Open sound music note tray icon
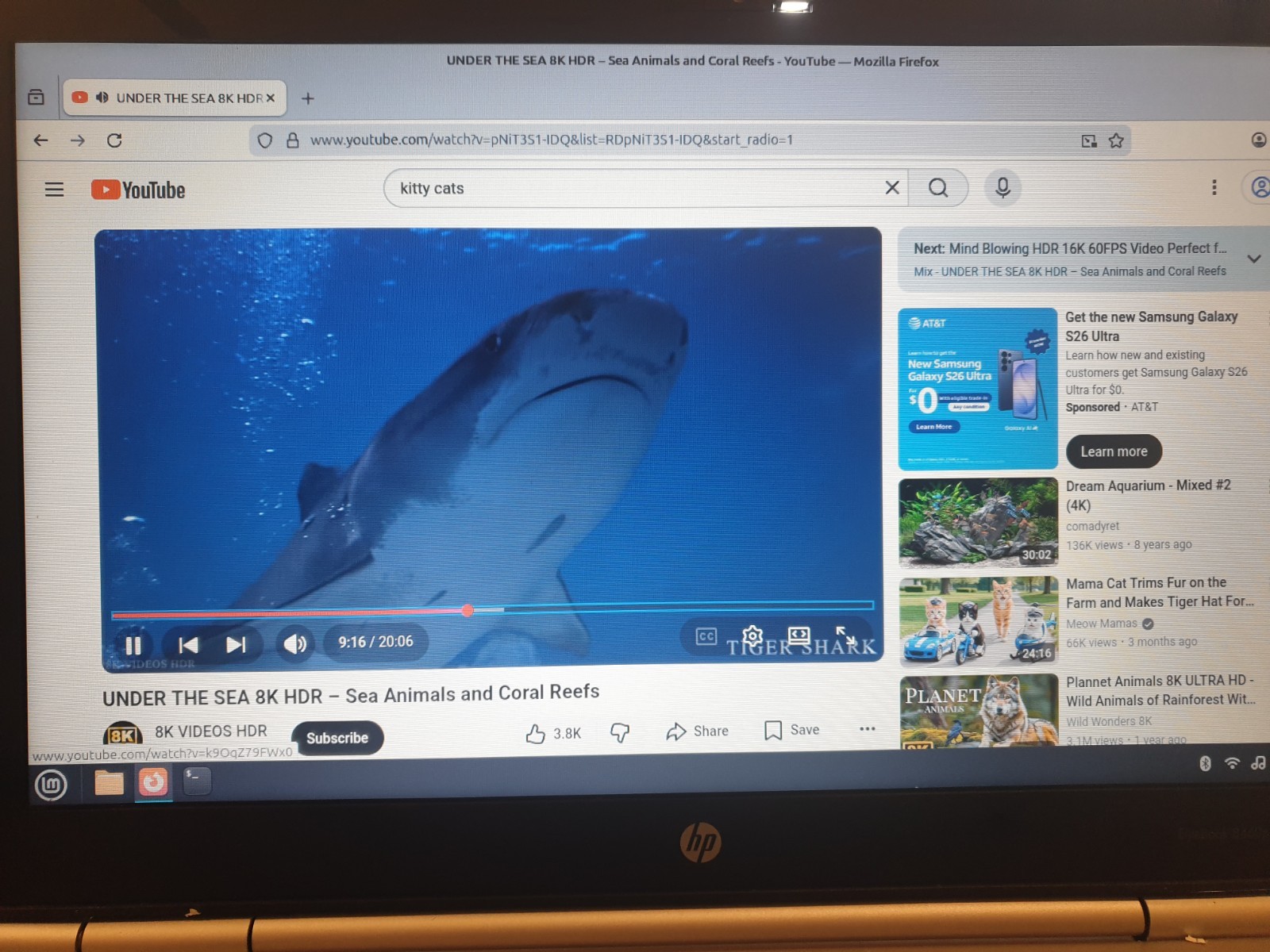The width and height of the screenshot is (1270, 952). pos(1258,762)
